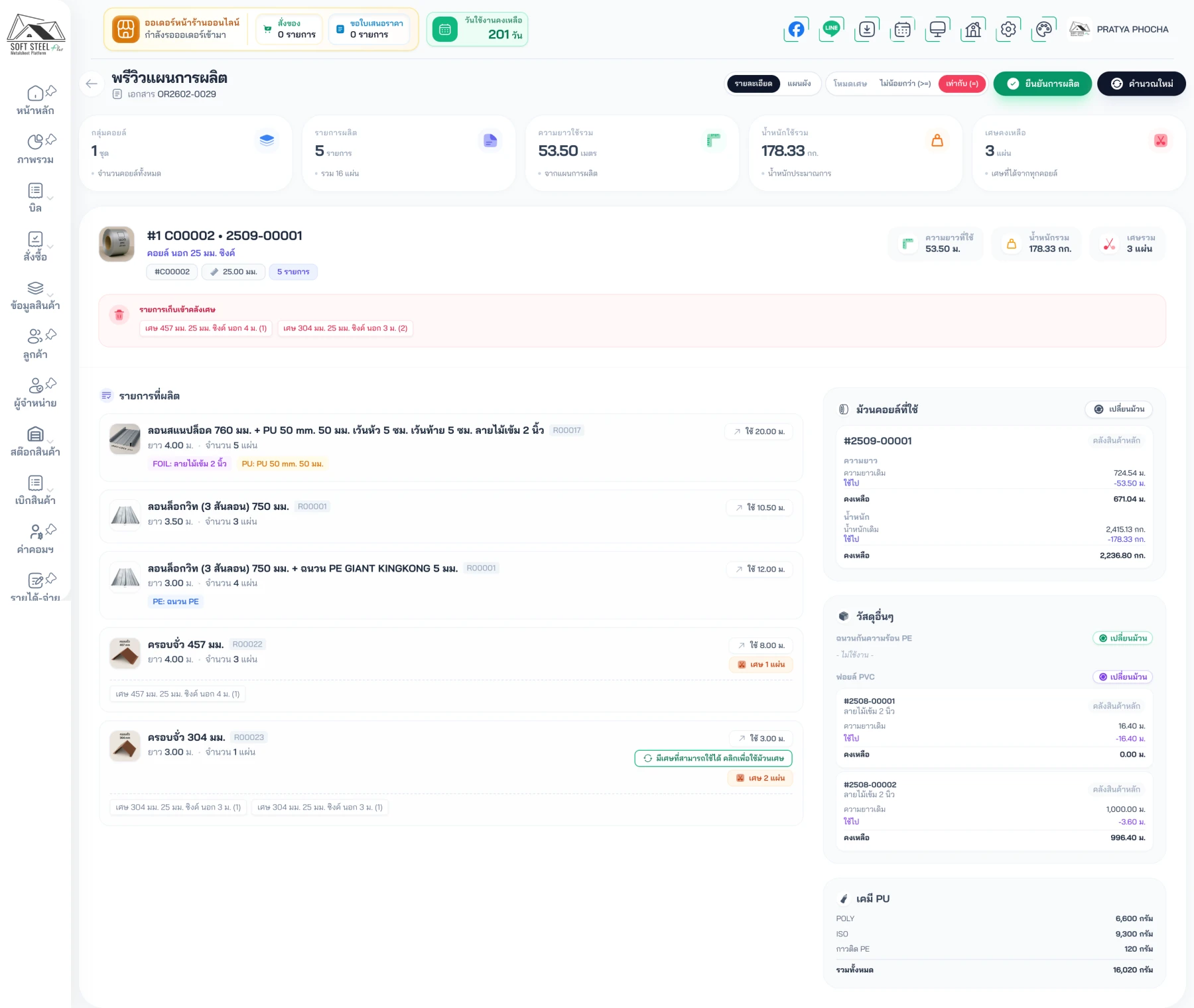
Task: Open ภาพรวม in sidebar
Action: pos(35,150)
